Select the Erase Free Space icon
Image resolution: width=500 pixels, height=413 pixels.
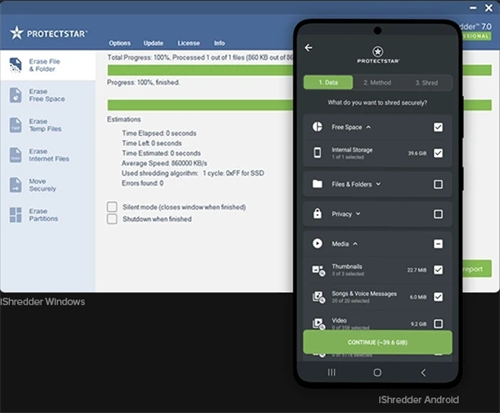click(15, 95)
